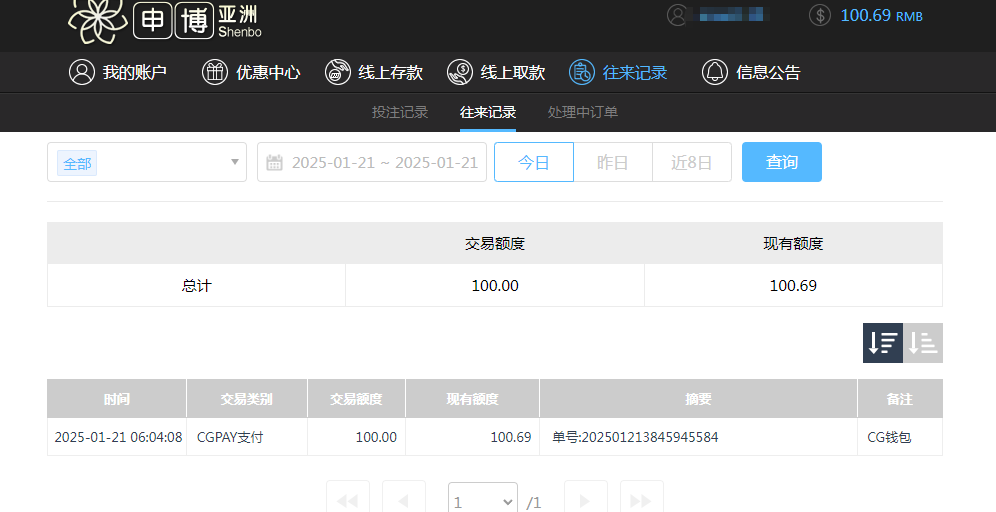Select the 今日 date range option
The height and width of the screenshot is (512, 996).
coord(534,162)
